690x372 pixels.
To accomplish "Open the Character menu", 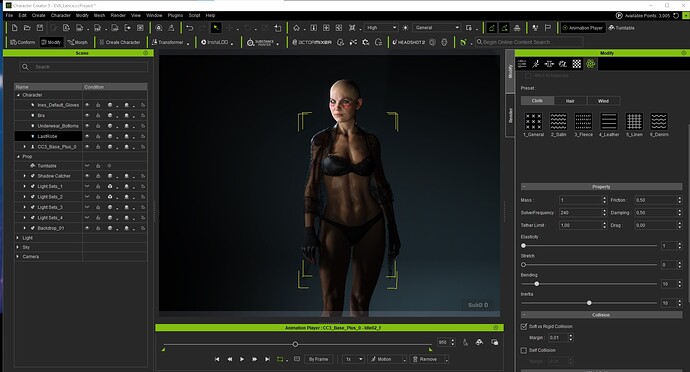I will [x=61, y=15].
